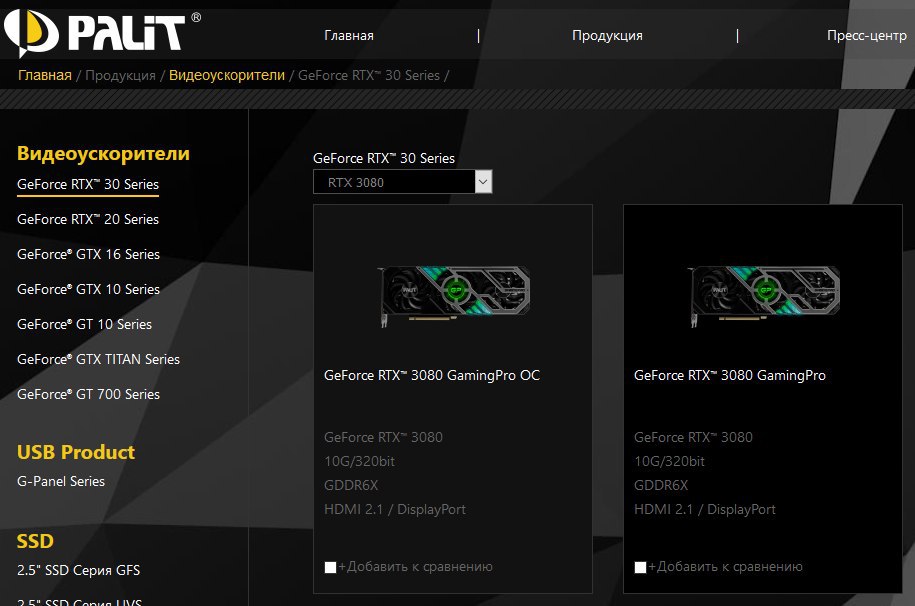Open the Главная navigation menu item
Viewport: 915px width, 606px height.
(349, 36)
